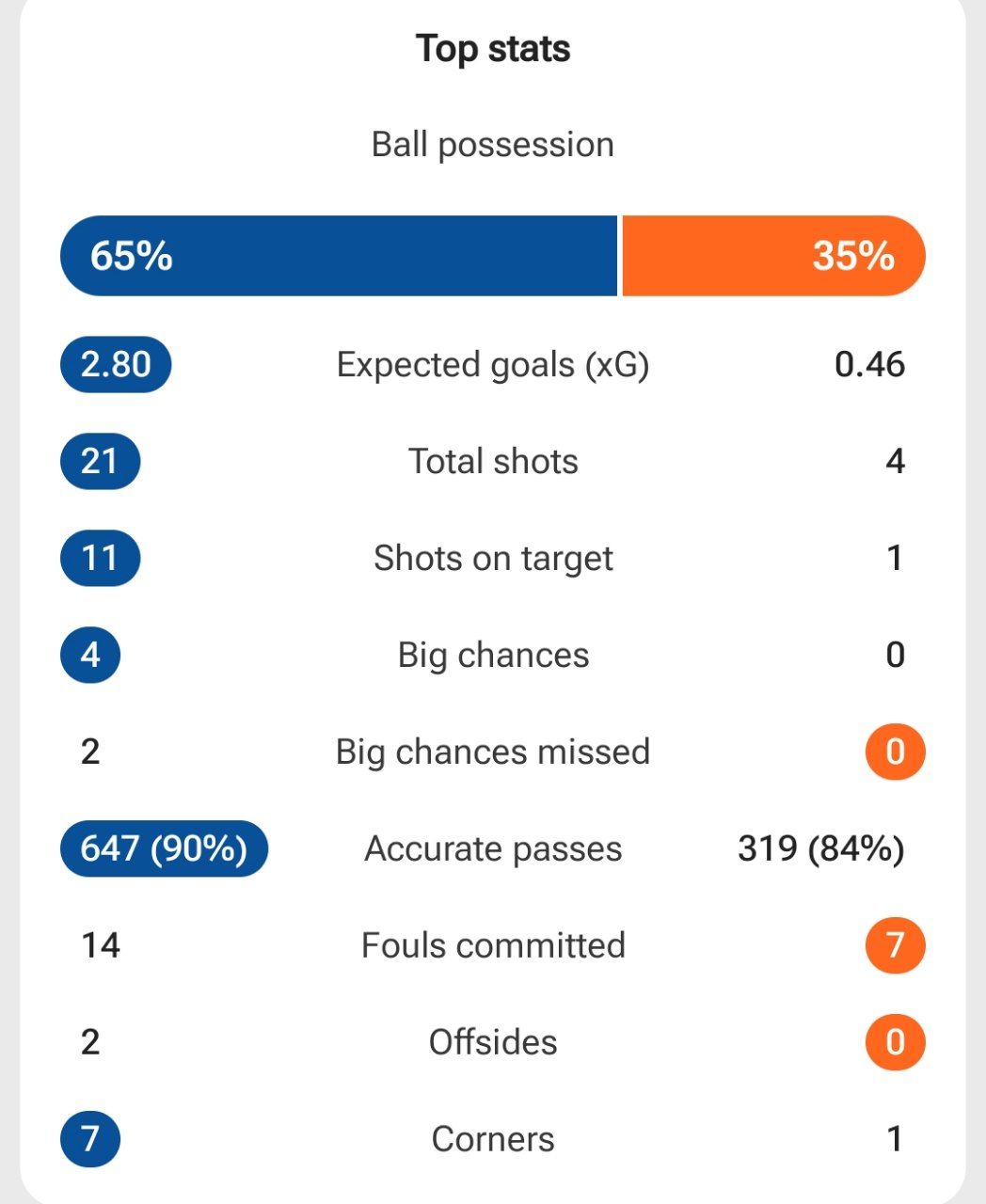Select the 319 (84%) accurate passes value

pyautogui.click(x=820, y=848)
